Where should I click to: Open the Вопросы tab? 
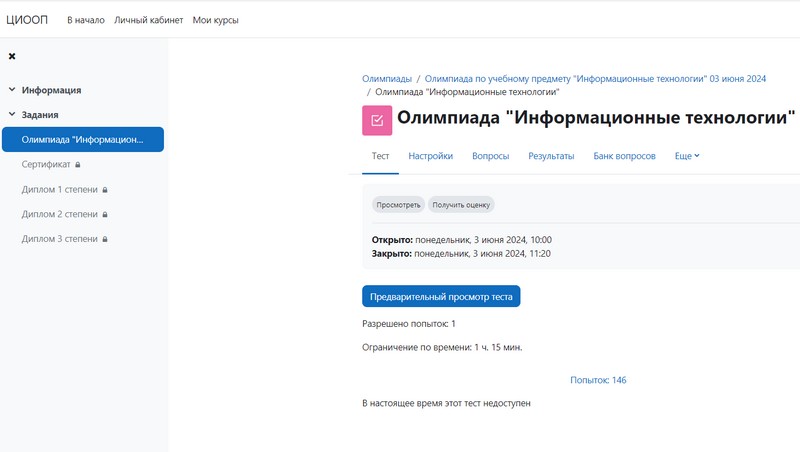(490, 156)
